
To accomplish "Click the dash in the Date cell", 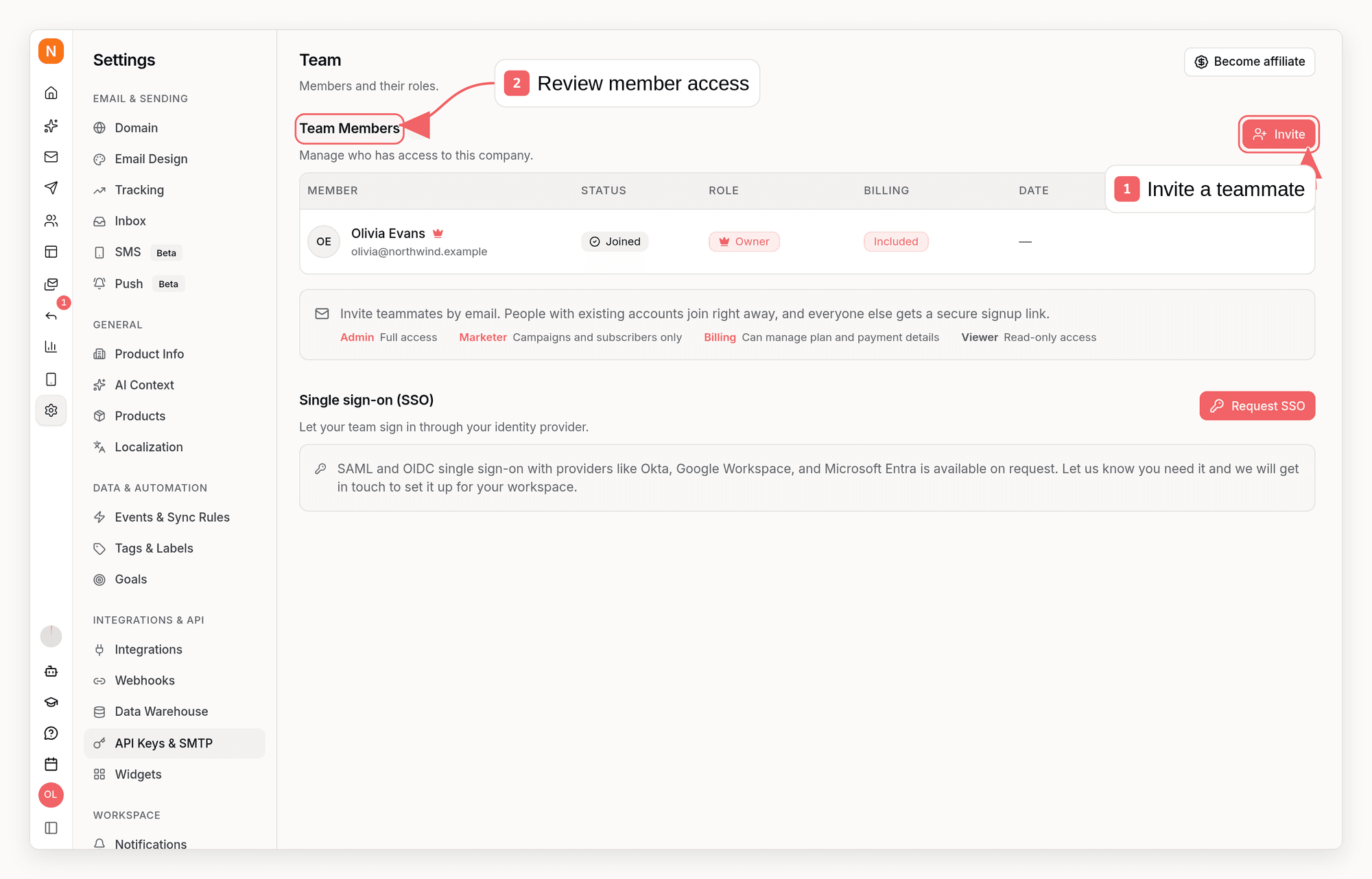I will 1025,241.
